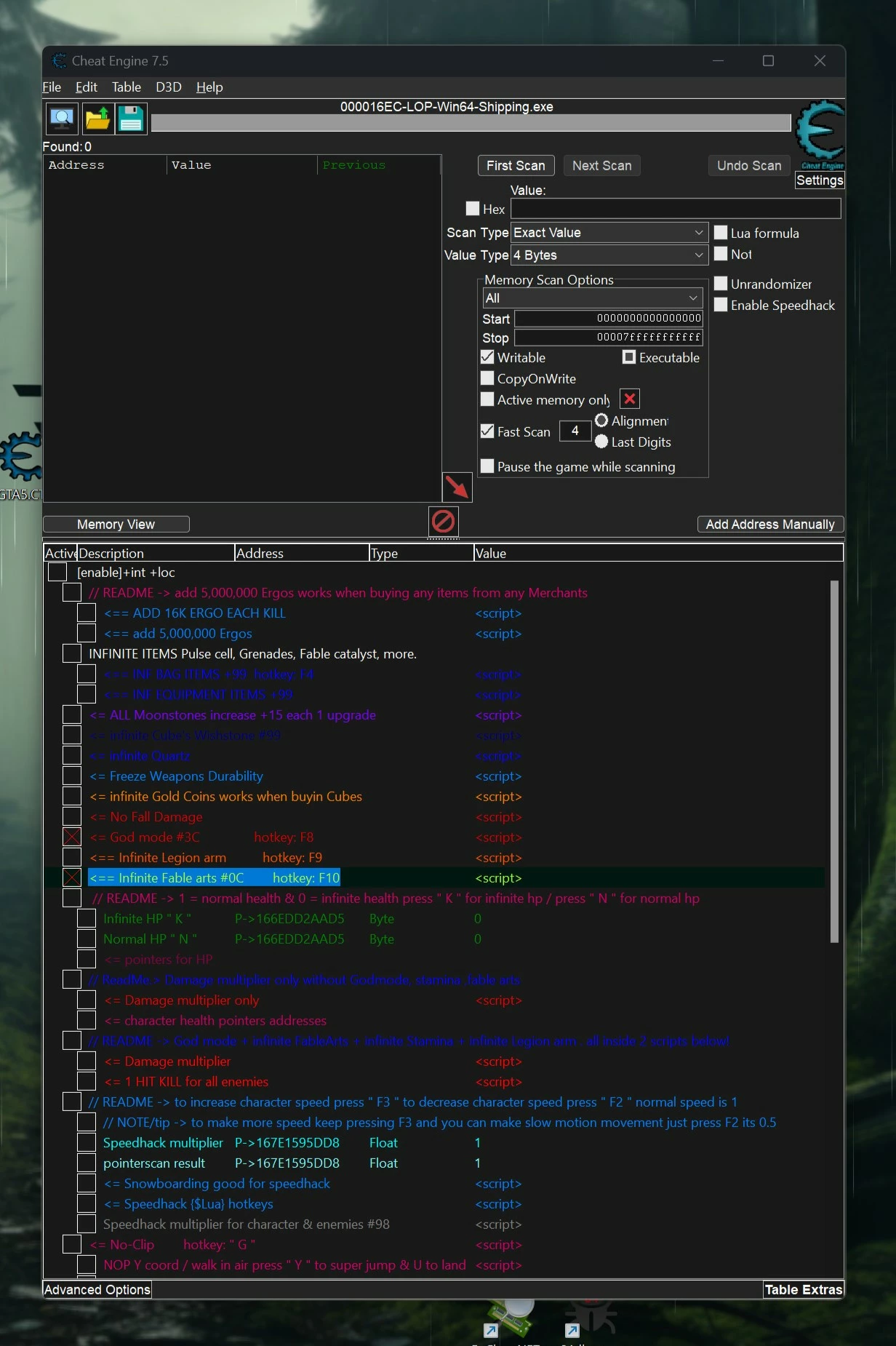Viewport: 896px width, 1346px height.
Task: Enable CopyOnWrite checkbox
Action: (x=487, y=378)
